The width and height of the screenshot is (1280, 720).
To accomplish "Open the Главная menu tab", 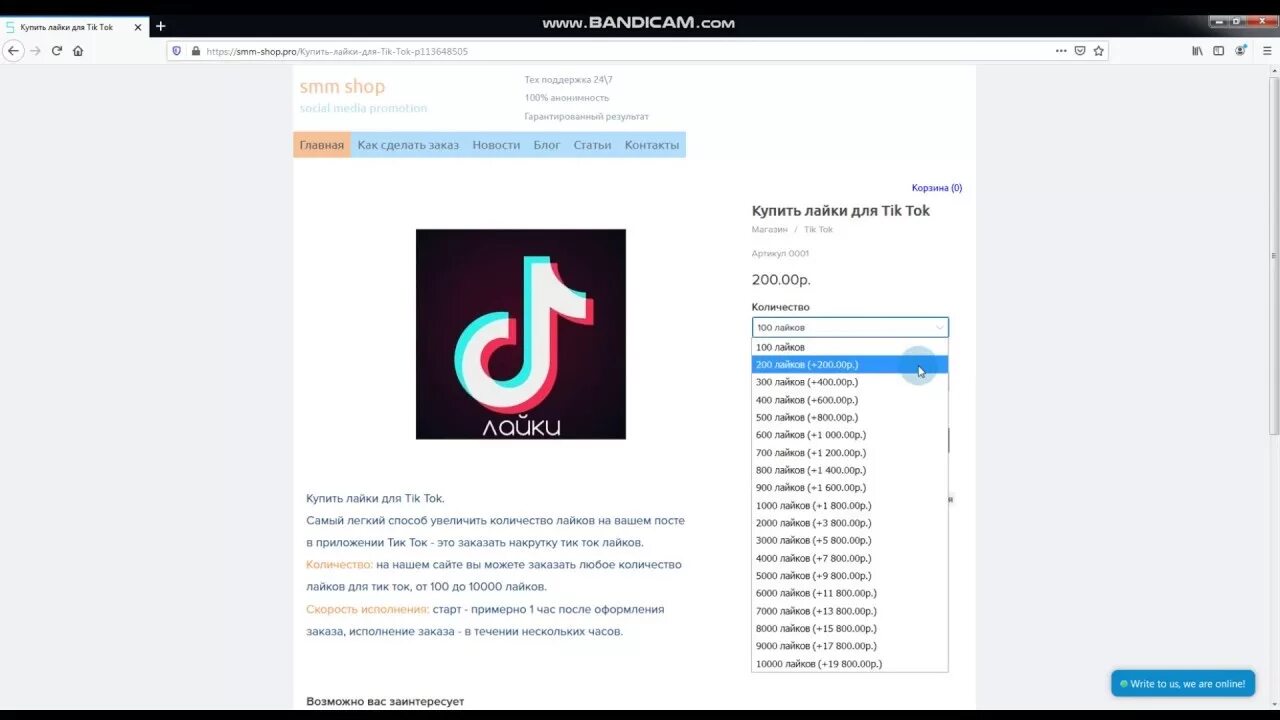I will [x=322, y=145].
